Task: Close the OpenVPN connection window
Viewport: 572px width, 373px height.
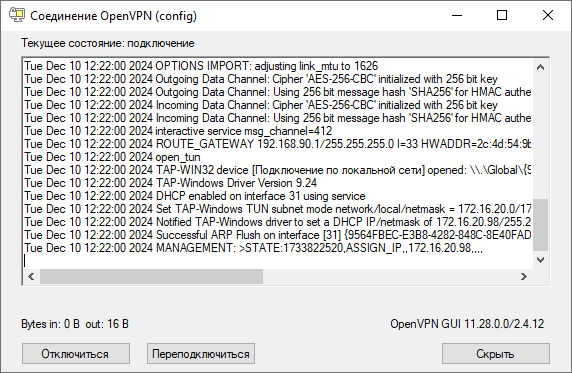Action: 548,15
